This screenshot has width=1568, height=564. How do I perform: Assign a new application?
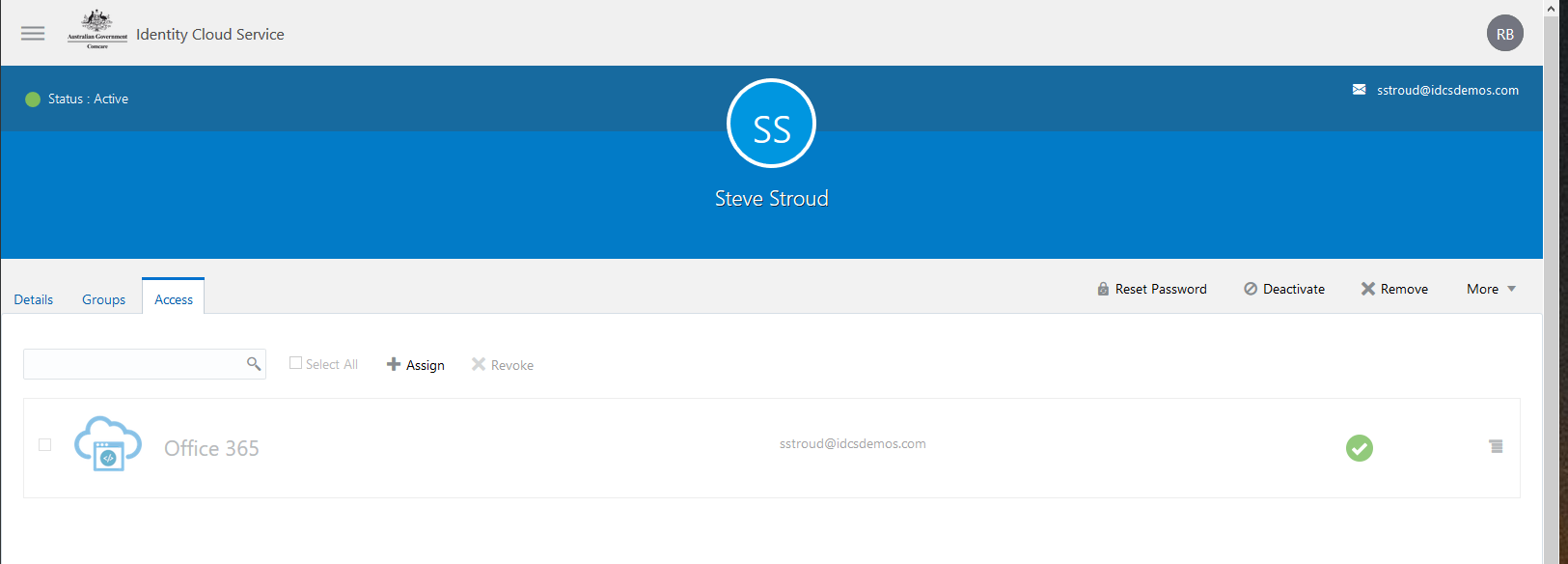click(x=416, y=365)
